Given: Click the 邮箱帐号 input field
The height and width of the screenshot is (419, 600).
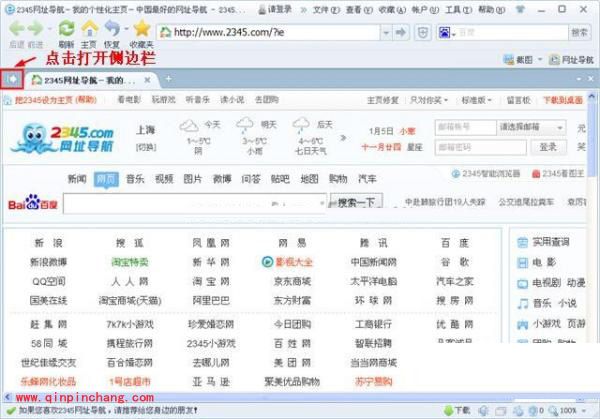Looking at the screenshot, I should click(466, 127).
